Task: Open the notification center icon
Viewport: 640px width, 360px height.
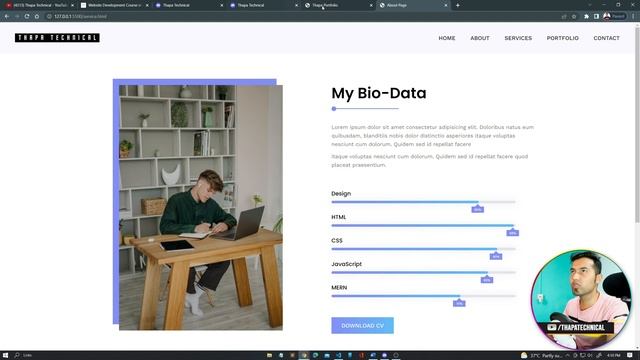Action: (x=630, y=356)
